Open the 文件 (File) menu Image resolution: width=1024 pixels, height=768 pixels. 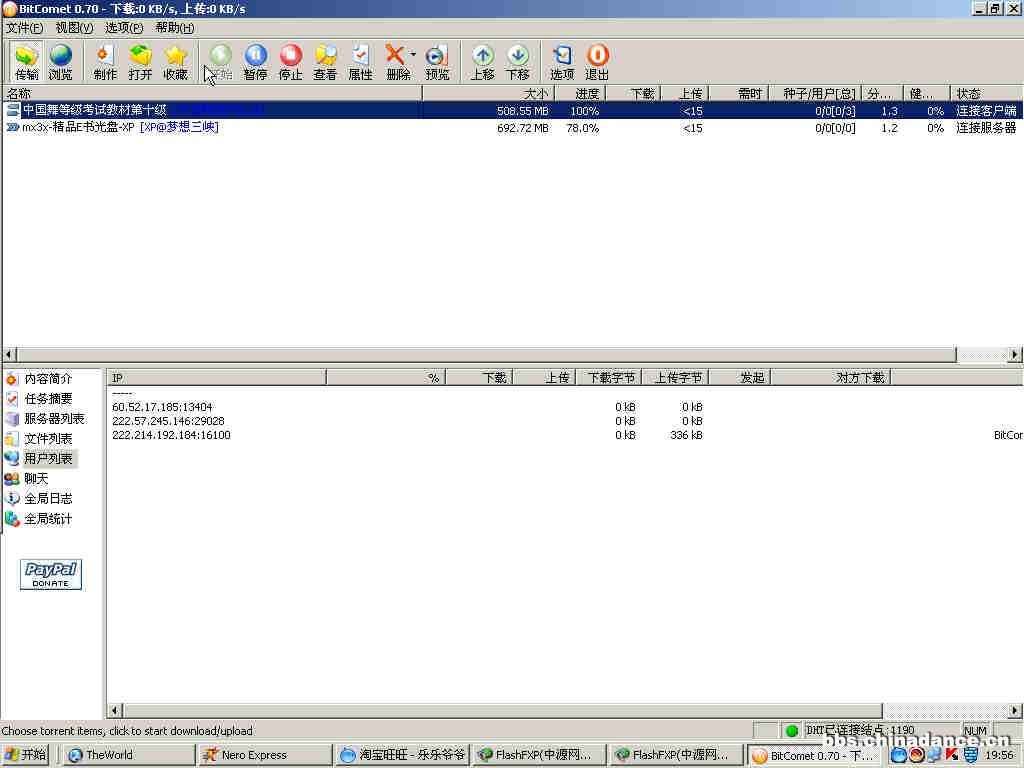tap(24, 28)
